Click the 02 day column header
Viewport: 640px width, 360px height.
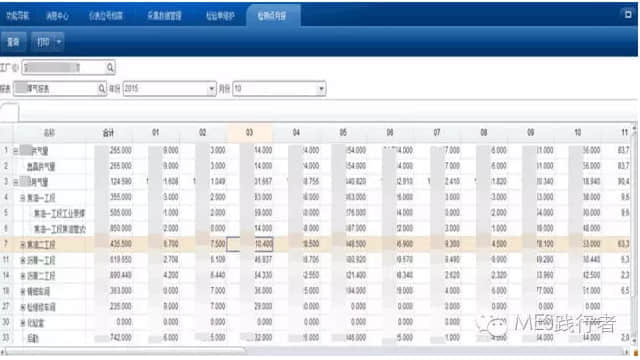[202, 133]
